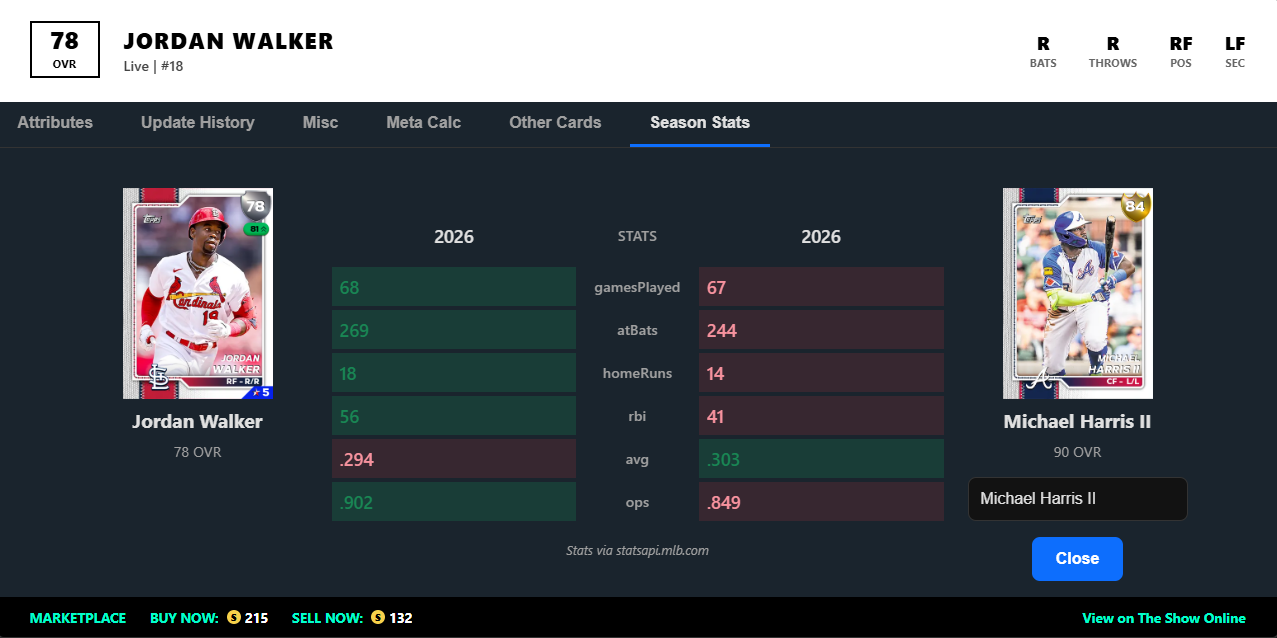
Task: Click the POS RF indicator
Action: click(1181, 52)
